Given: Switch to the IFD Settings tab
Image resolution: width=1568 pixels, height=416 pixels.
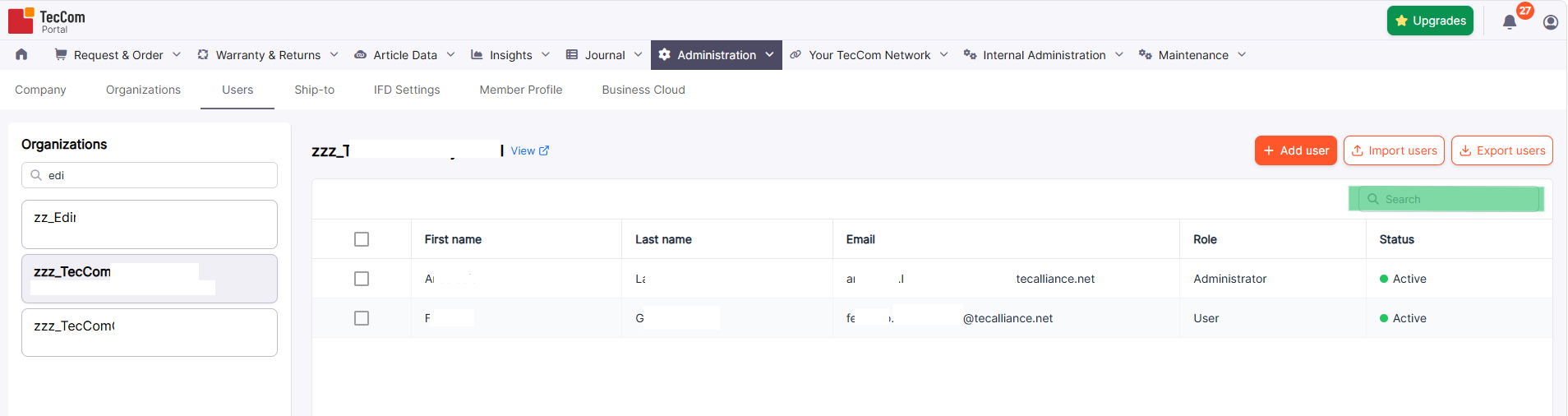Looking at the screenshot, I should click(407, 90).
